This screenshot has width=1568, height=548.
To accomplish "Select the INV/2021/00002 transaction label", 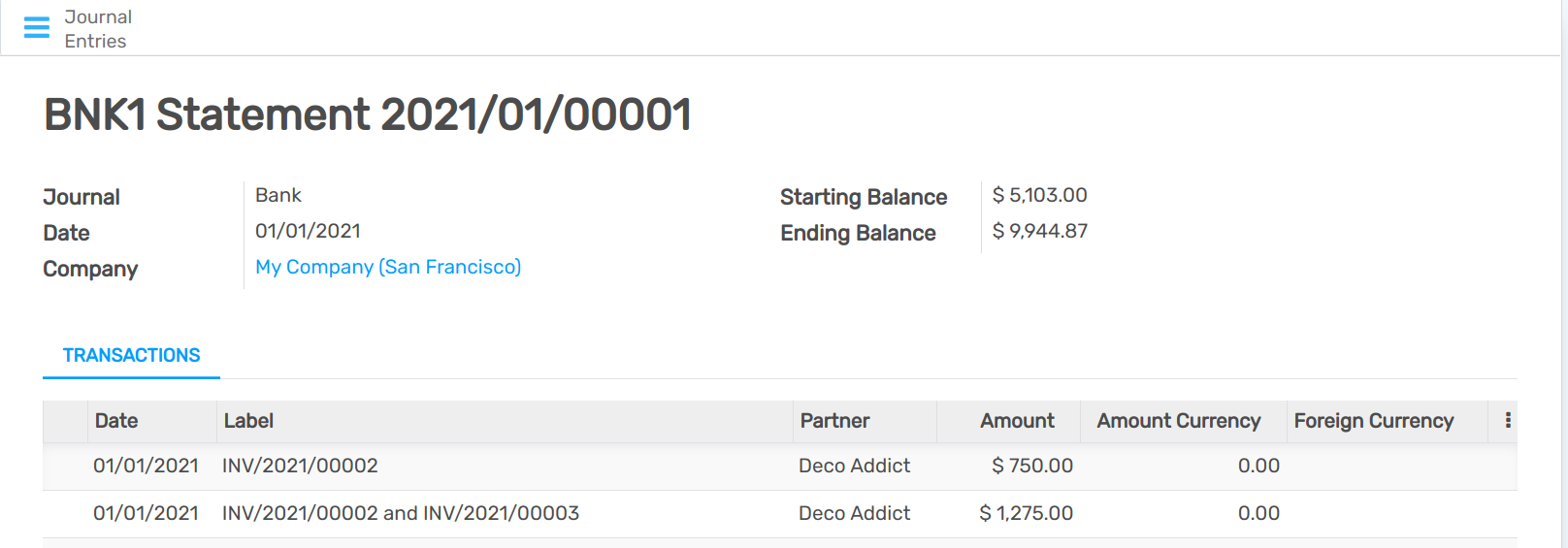I will pos(300,466).
